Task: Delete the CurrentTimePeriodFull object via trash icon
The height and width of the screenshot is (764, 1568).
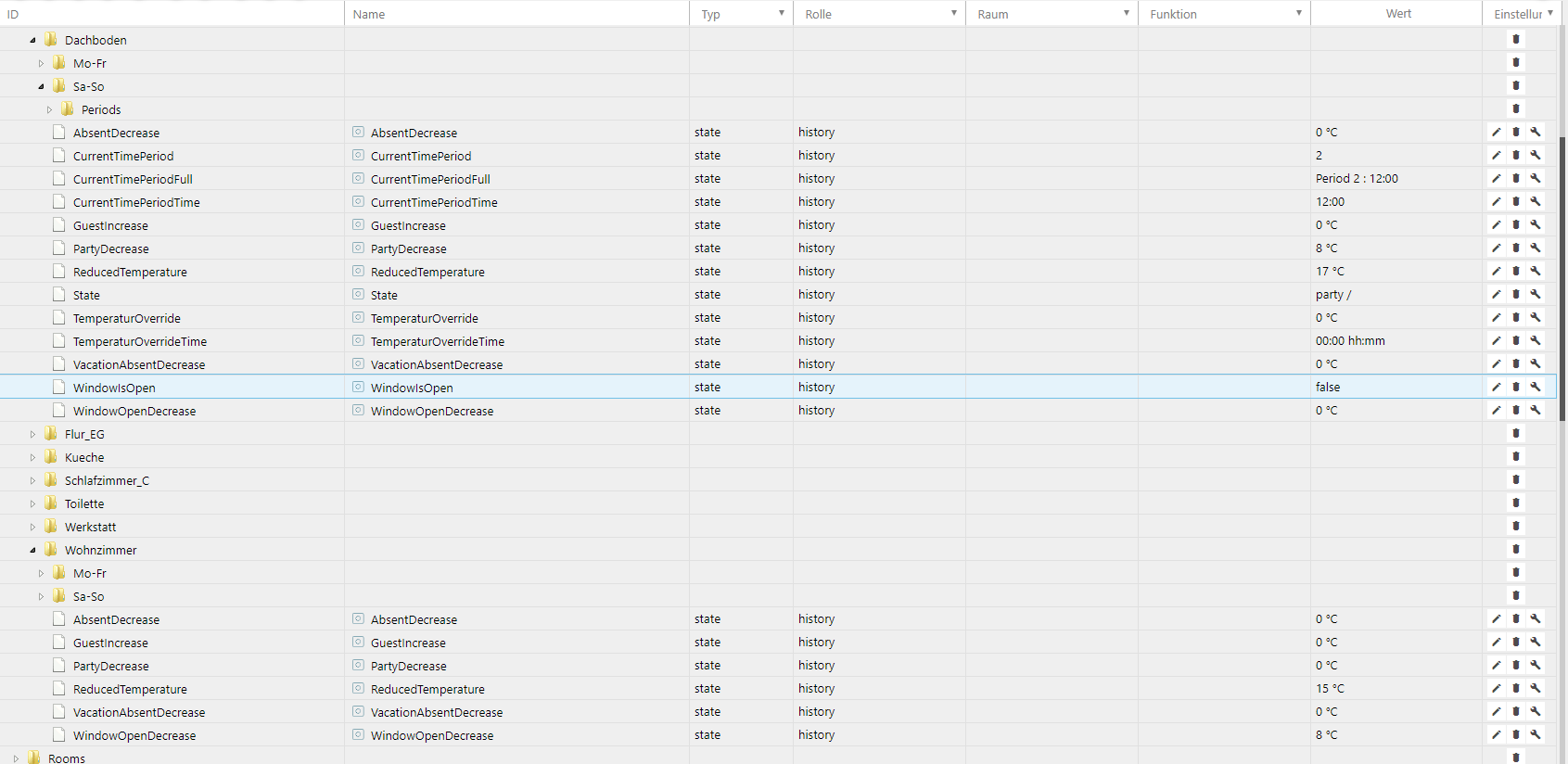Action: [x=1516, y=179]
